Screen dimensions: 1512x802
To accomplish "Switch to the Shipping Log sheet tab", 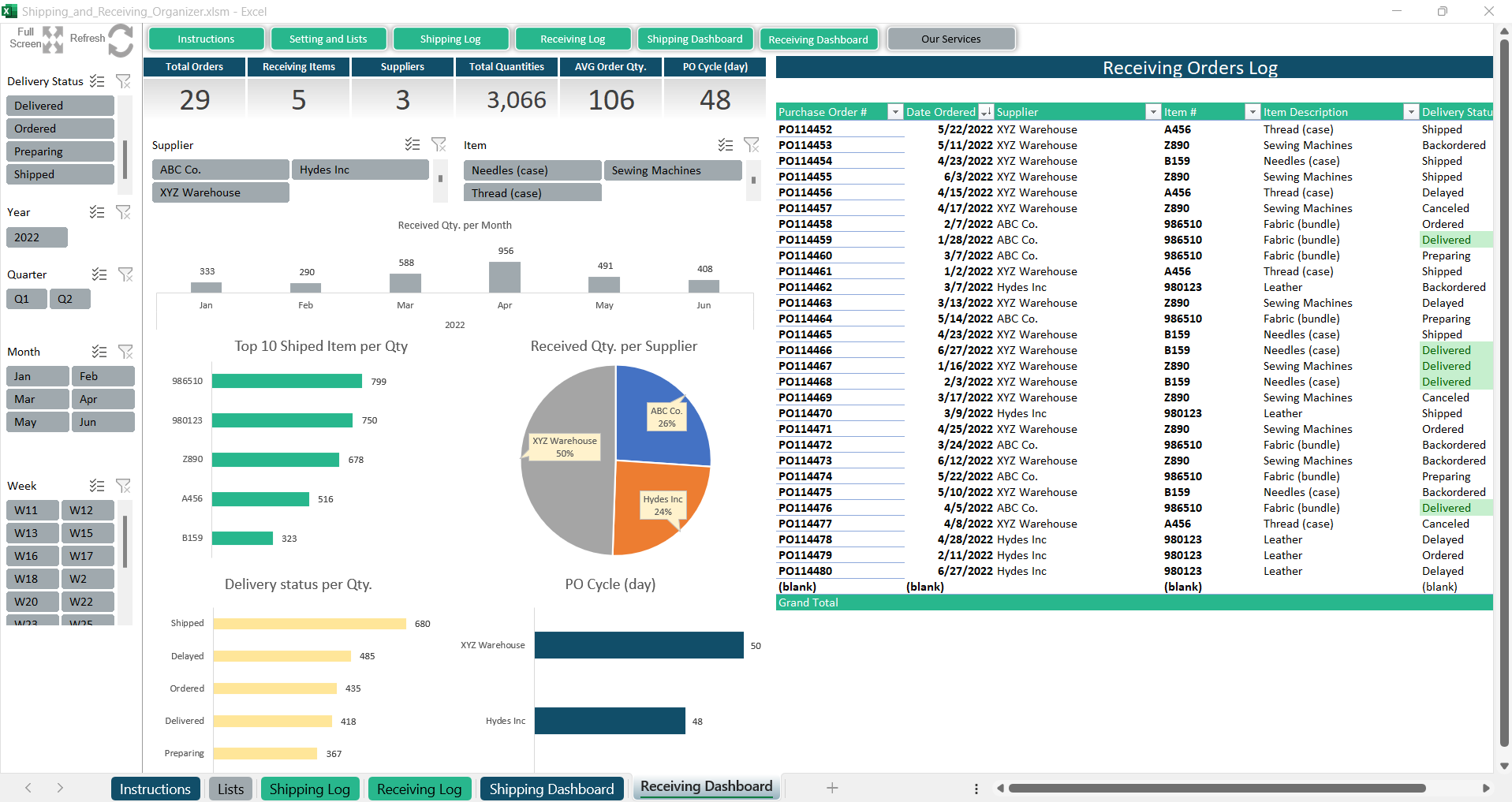I will click(x=309, y=789).
